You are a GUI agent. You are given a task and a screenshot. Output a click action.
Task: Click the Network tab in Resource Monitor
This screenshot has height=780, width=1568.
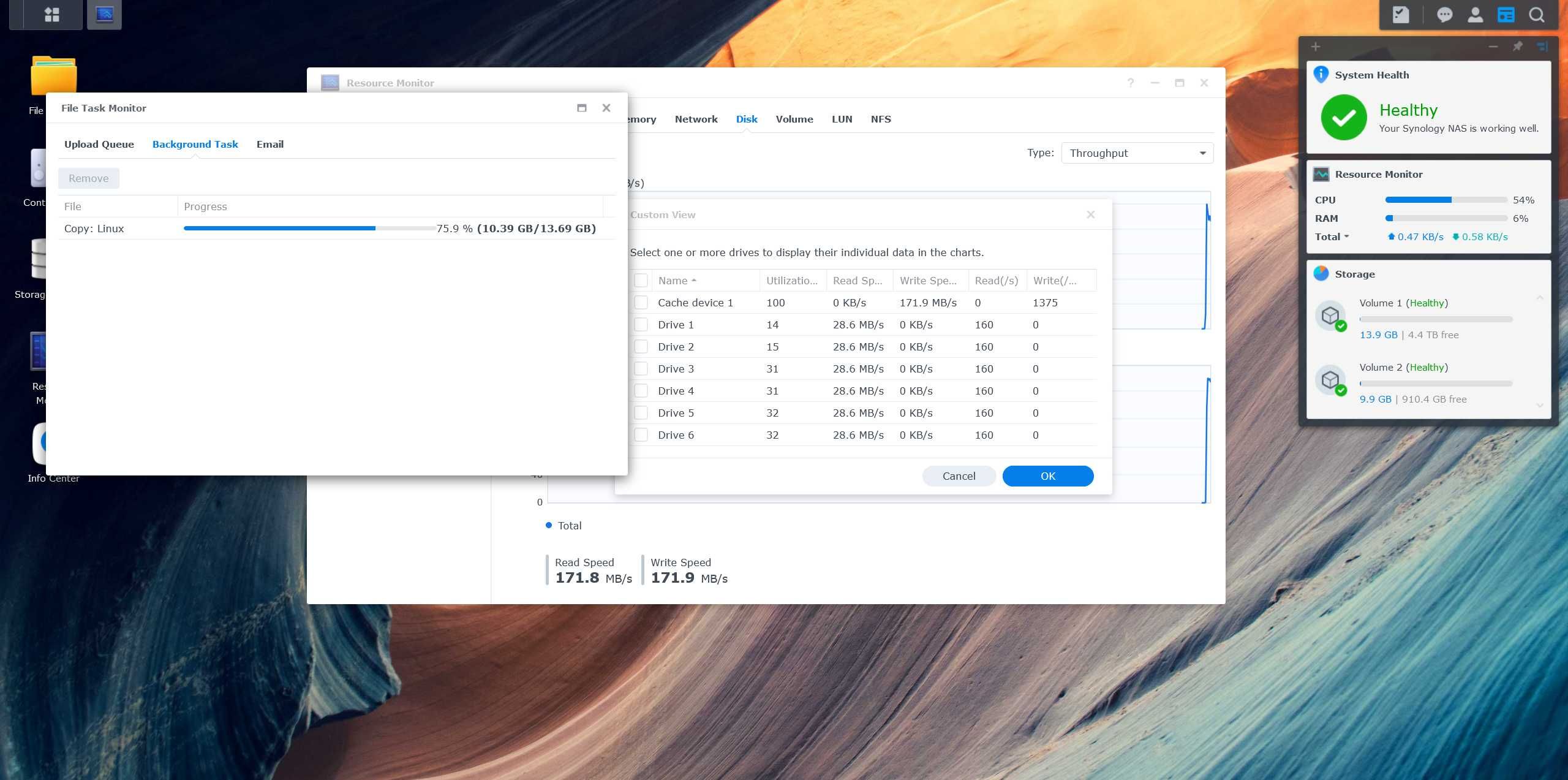697,119
